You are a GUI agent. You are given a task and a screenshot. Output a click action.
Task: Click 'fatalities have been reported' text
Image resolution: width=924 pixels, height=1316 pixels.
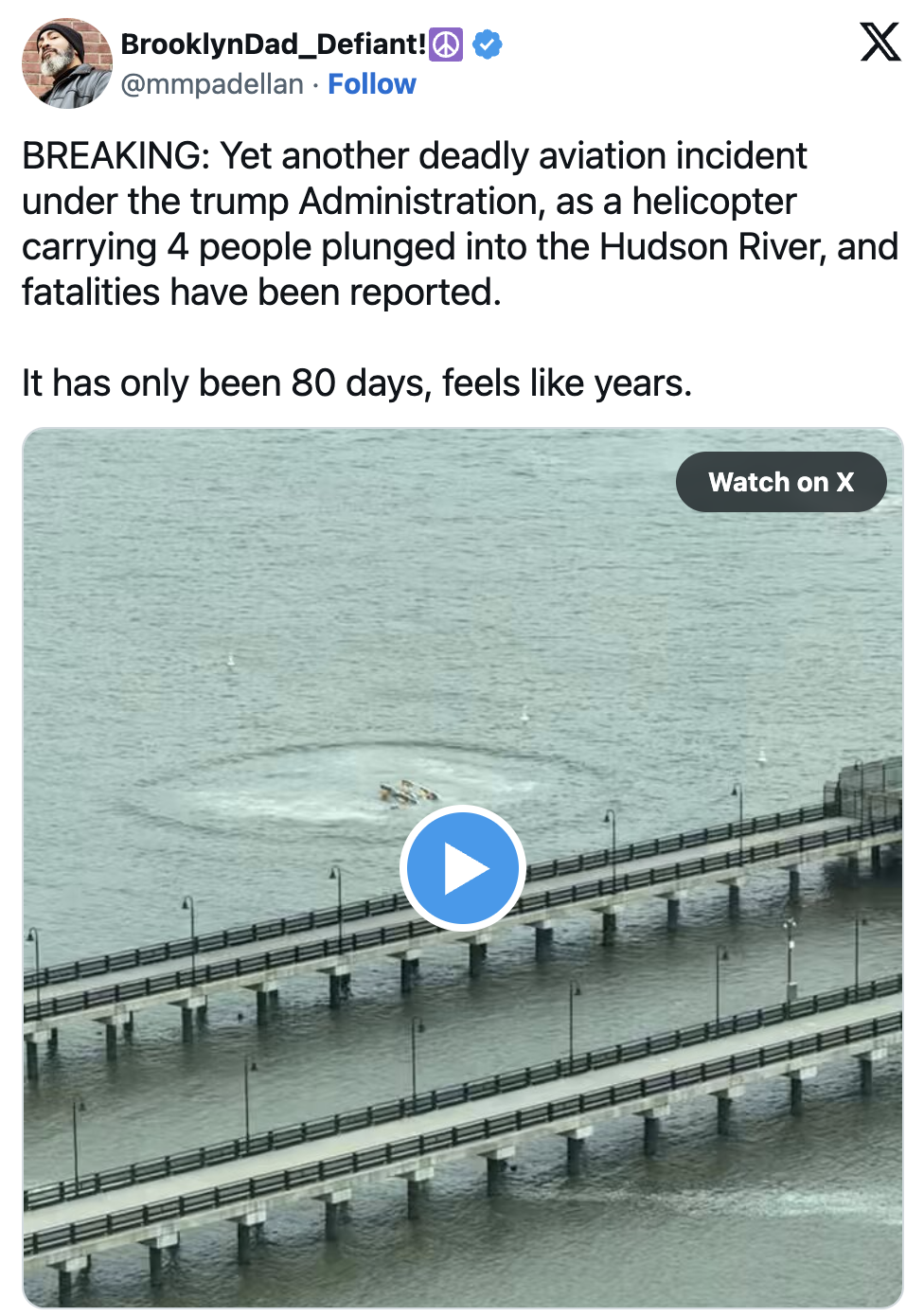[261, 293]
